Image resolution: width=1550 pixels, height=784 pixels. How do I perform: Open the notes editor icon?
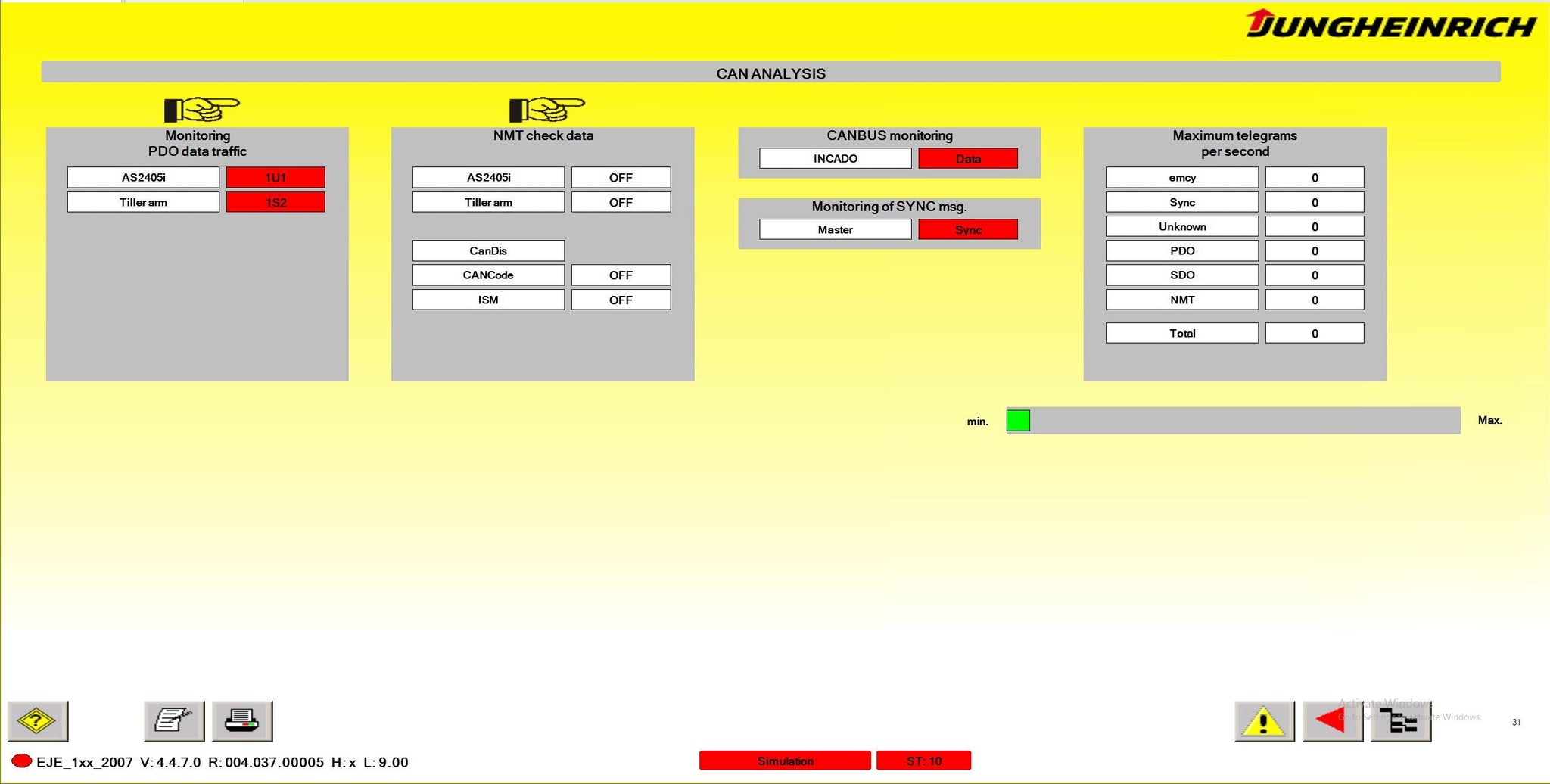point(173,720)
